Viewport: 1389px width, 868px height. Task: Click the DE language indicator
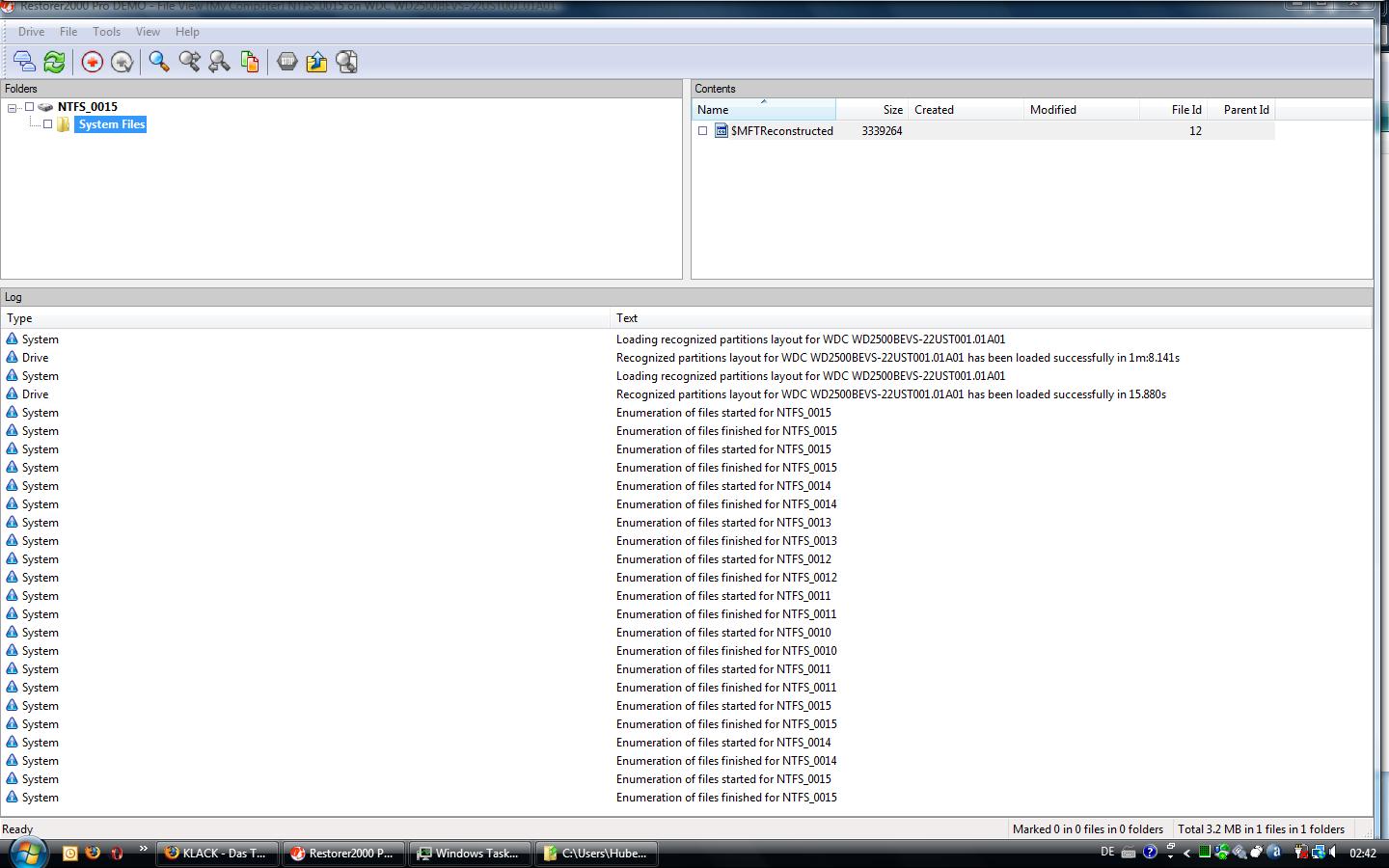click(1107, 852)
